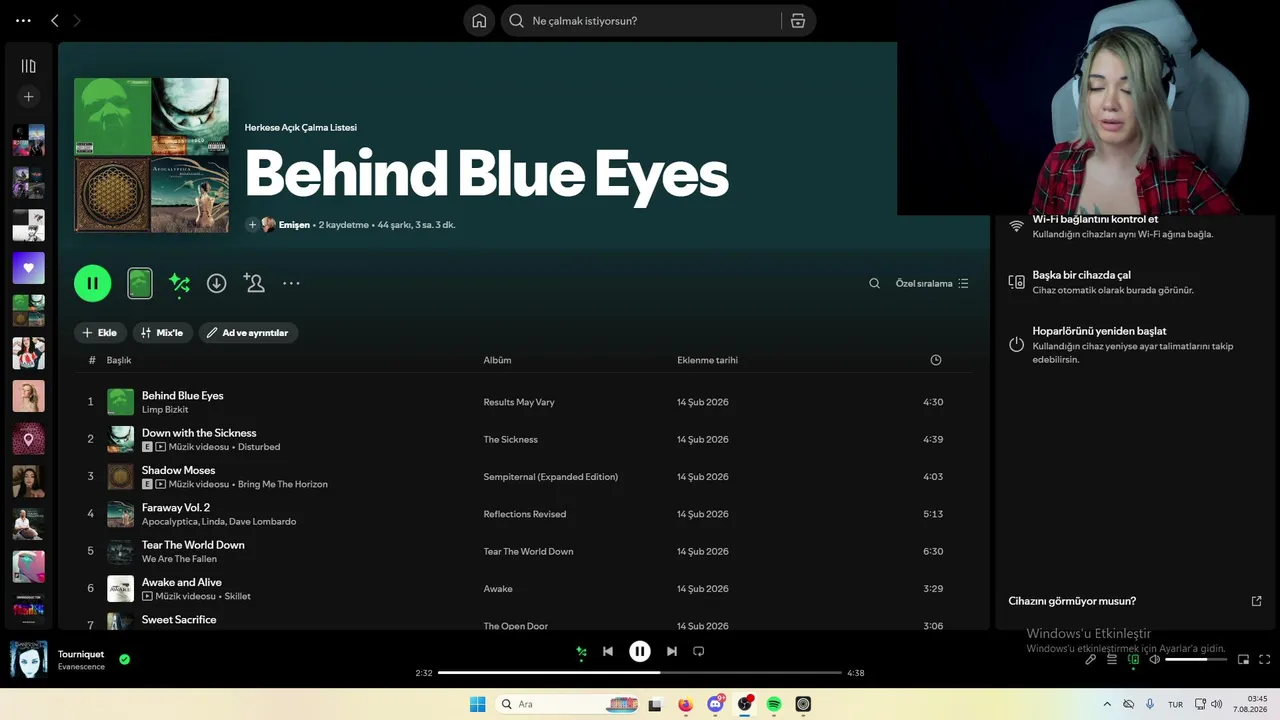The image size is (1280, 720).
Task: Open the Spotify Home page icon
Action: coord(479,21)
